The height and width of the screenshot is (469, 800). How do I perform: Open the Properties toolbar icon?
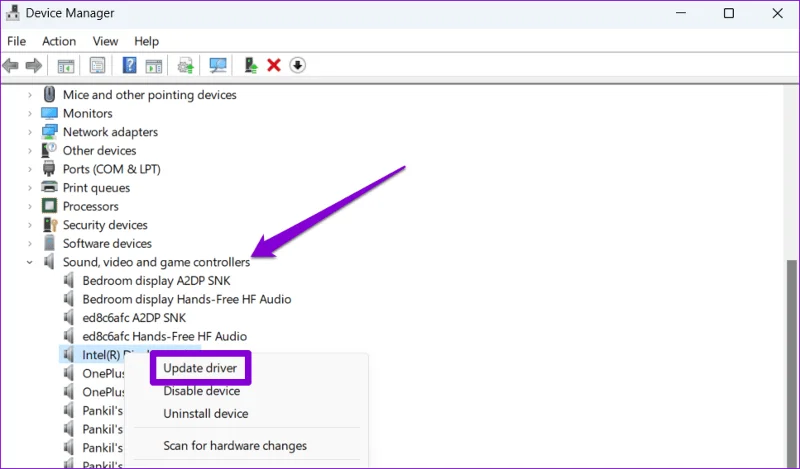pos(97,65)
